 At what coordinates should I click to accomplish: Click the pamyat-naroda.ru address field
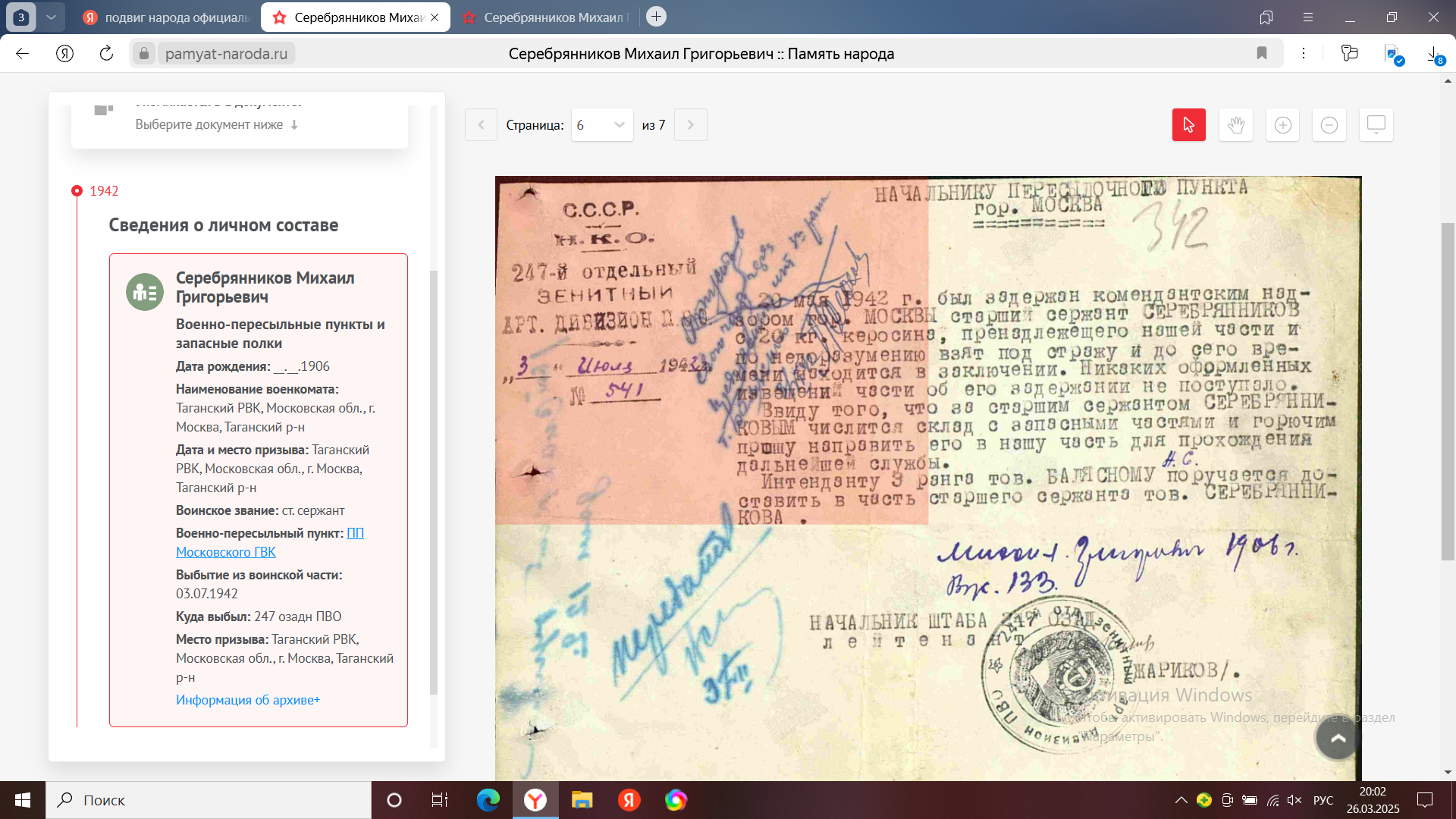[x=226, y=54]
